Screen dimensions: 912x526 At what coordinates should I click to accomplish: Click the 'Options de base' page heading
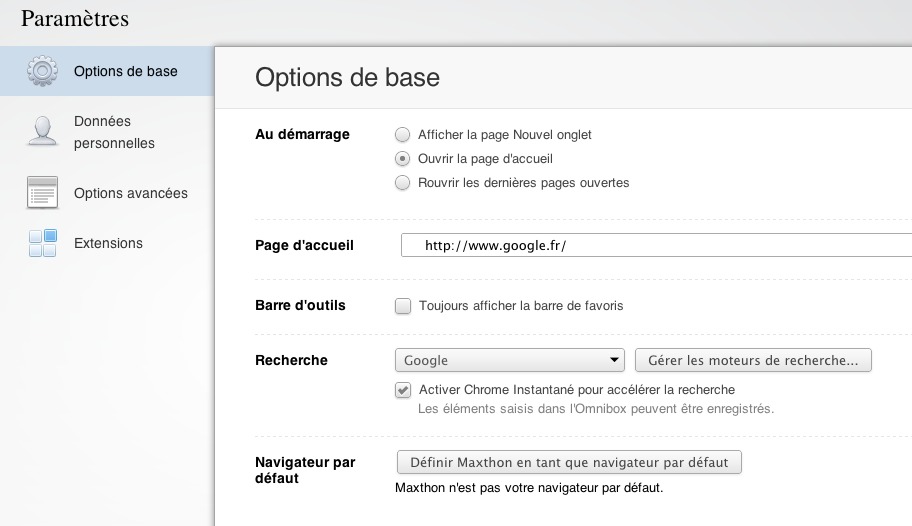pos(347,77)
